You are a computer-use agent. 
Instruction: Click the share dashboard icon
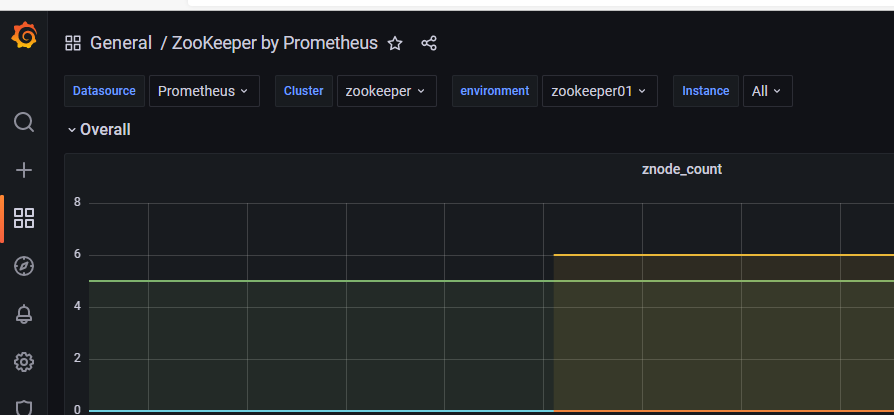pos(429,43)
